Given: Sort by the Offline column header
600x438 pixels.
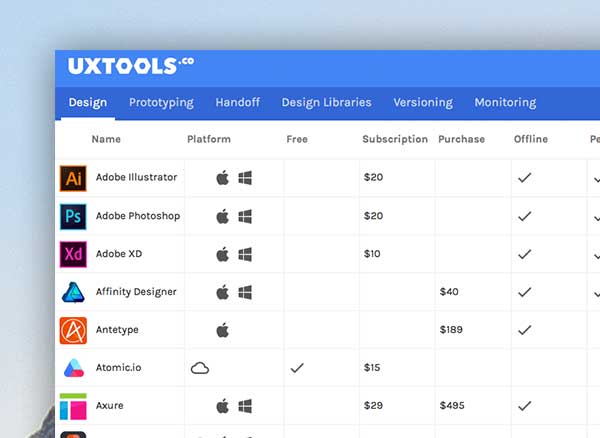Looking at the screenshot, I should coord(531,139).
